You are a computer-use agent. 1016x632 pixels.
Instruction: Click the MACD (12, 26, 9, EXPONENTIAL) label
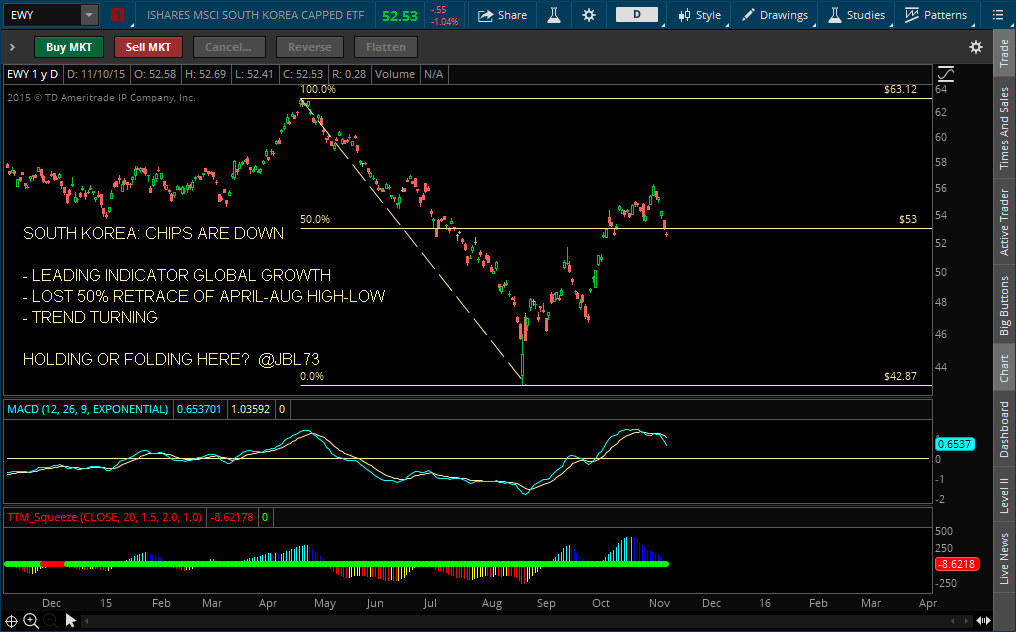pos(87,409)
